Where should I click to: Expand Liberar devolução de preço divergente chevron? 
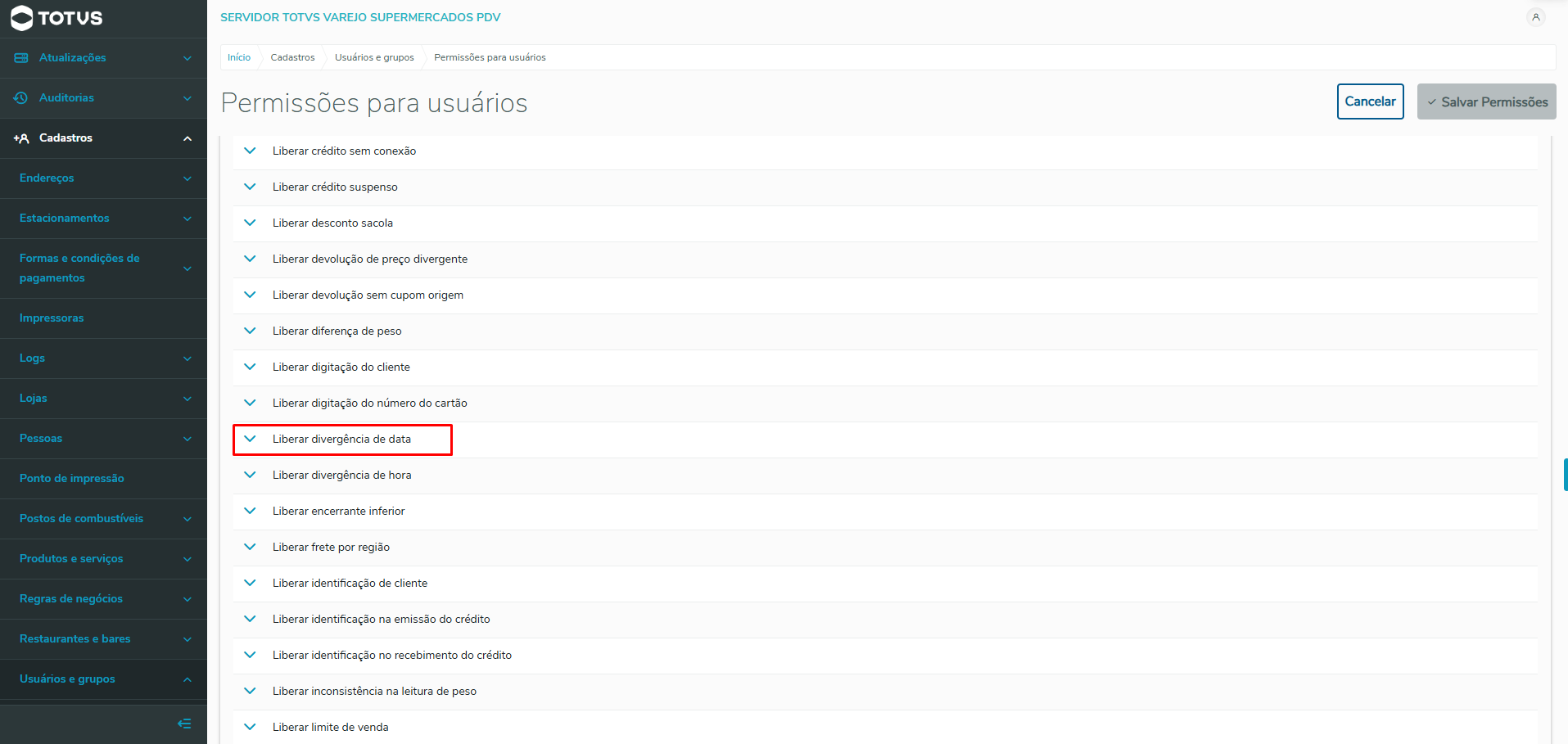[250, 259]
